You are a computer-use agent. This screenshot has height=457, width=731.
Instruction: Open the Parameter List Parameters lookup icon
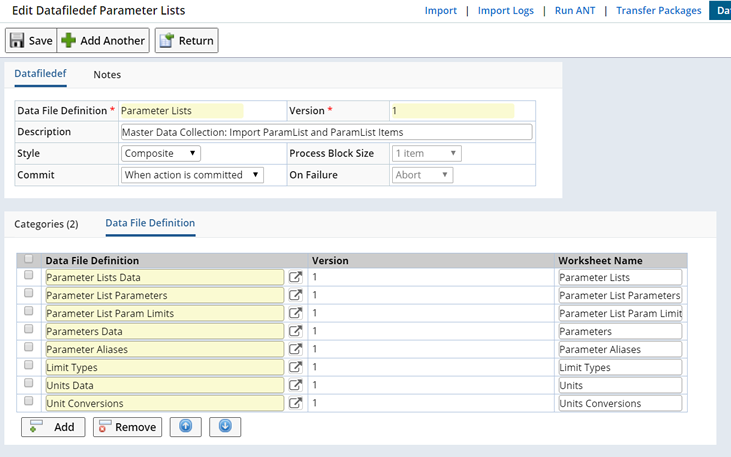(295, 295)
